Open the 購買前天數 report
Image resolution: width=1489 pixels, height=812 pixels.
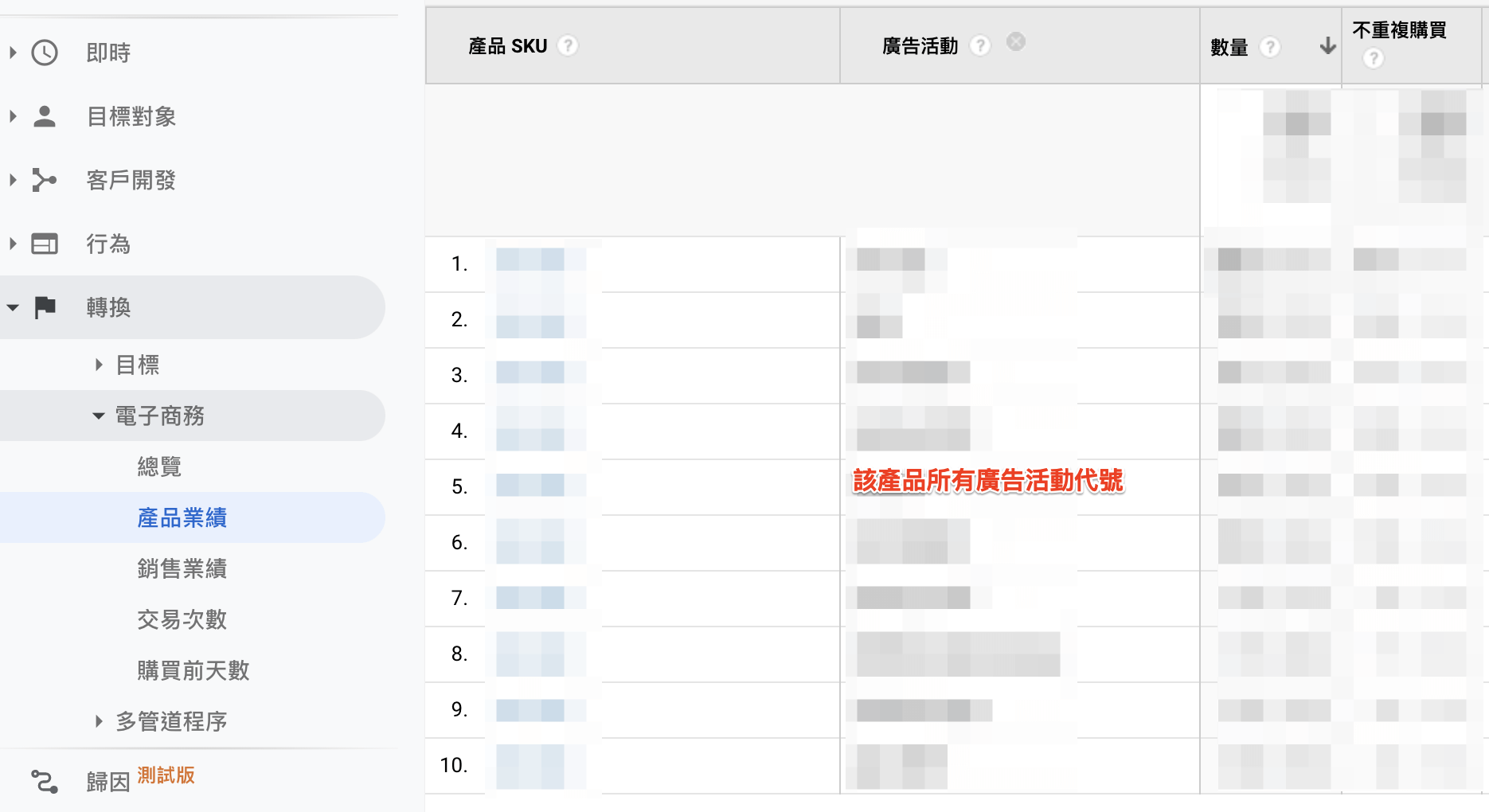click(193, 670)
